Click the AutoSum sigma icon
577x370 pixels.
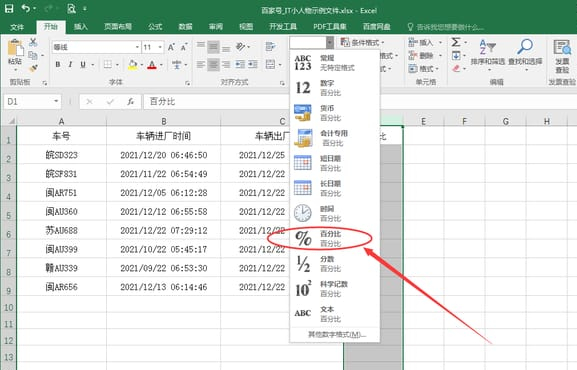tap(456, 42)
